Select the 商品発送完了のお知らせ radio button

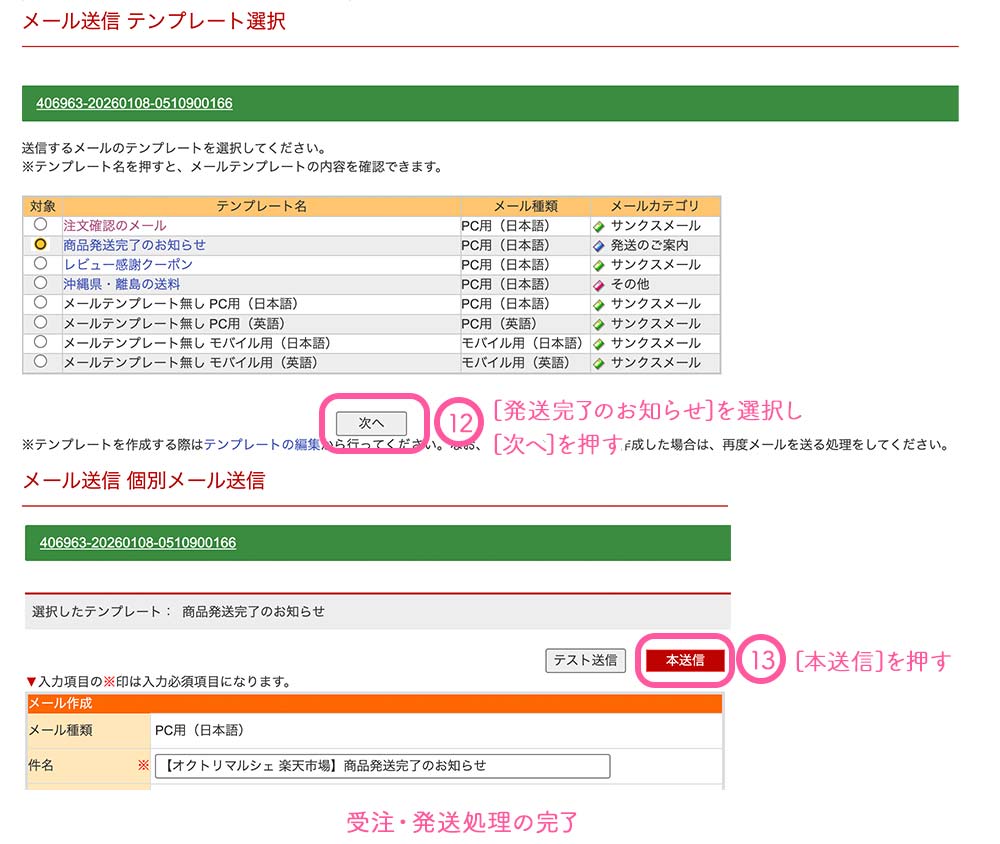pos(41,244)
